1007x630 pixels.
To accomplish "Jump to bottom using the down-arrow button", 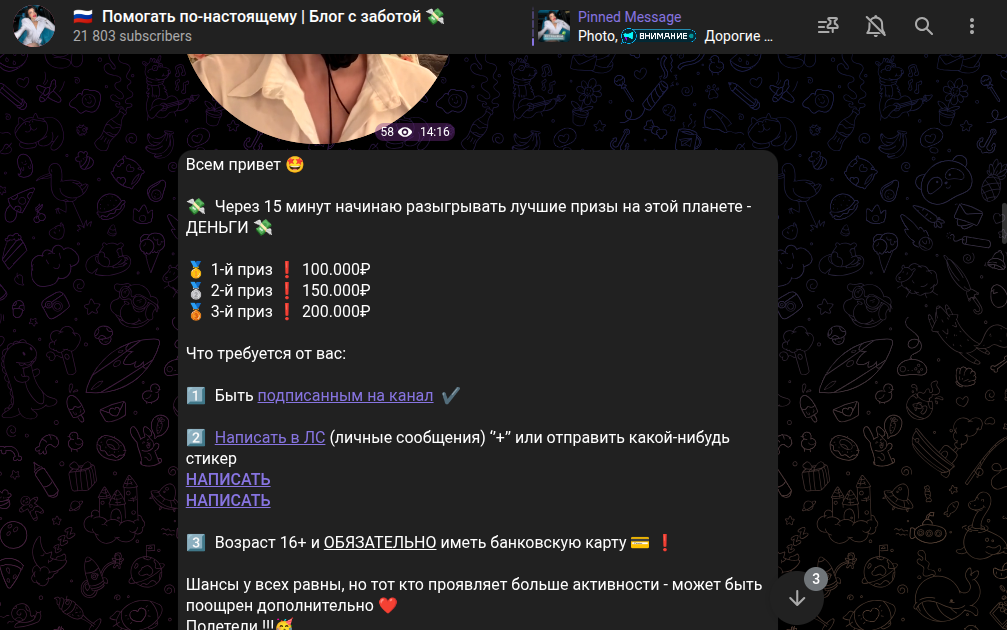I will tap(797, 598).
